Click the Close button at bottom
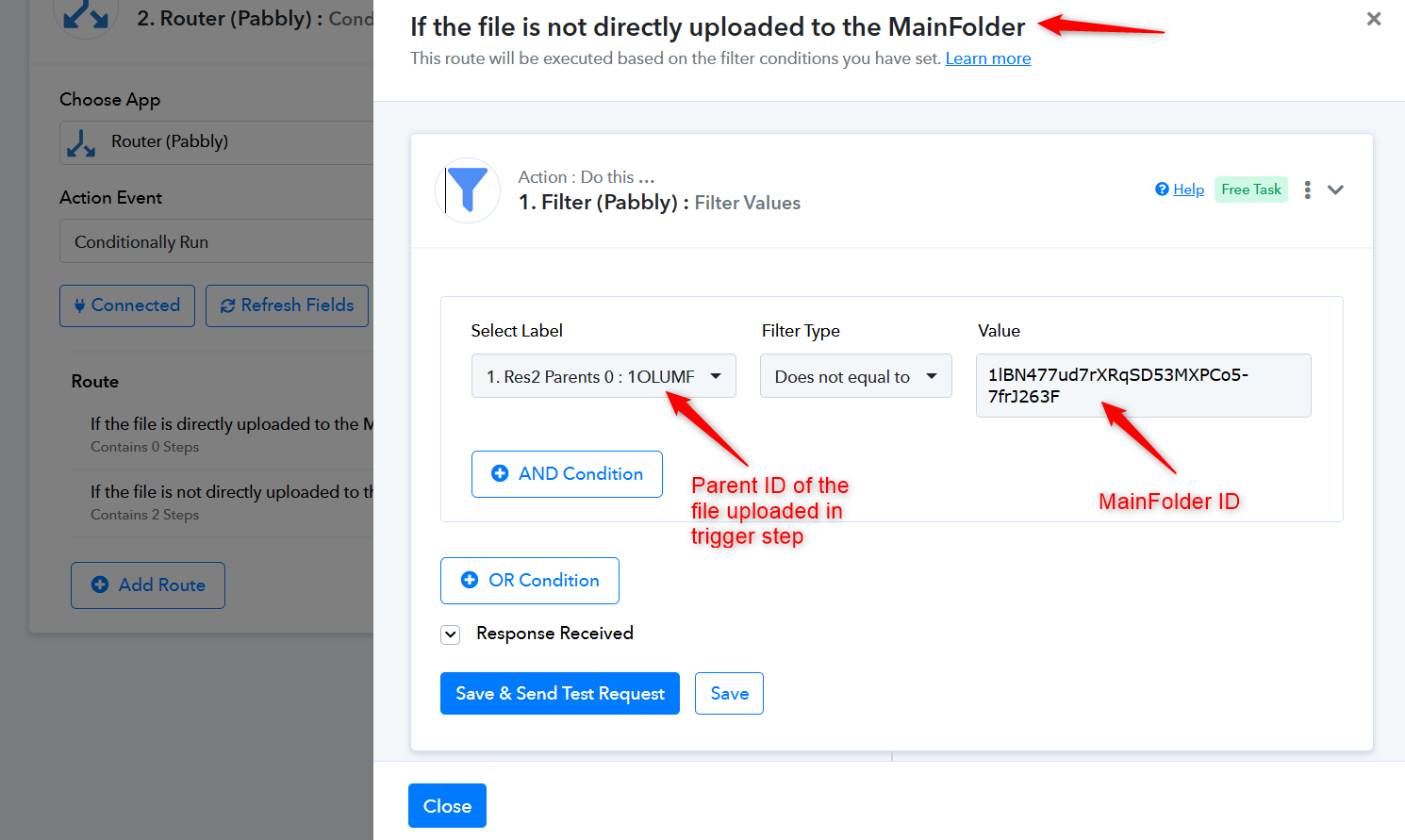The image size is (1405, 840). [447, 805]
